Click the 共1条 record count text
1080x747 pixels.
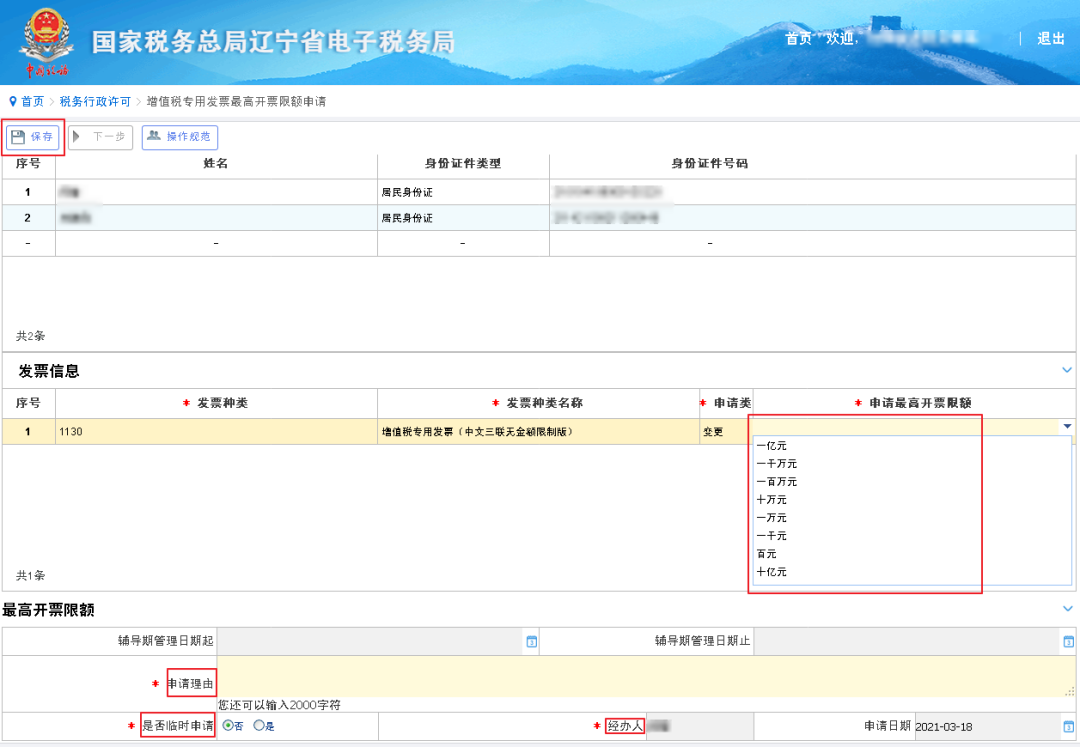point(30,575)
